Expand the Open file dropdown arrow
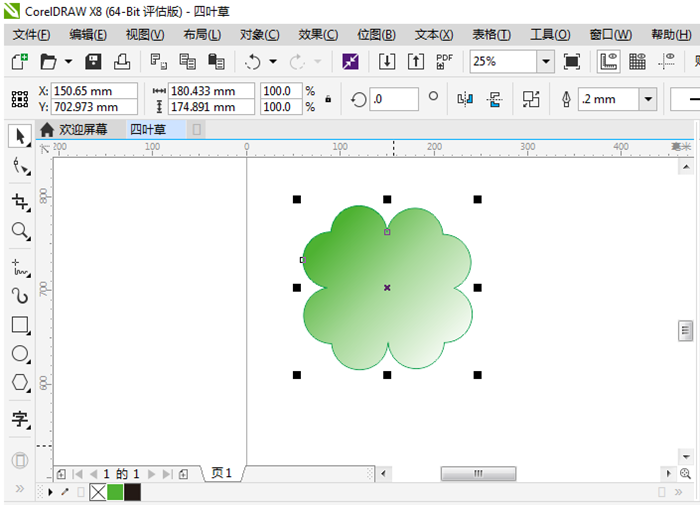The image size is (700, 505). 67,62
